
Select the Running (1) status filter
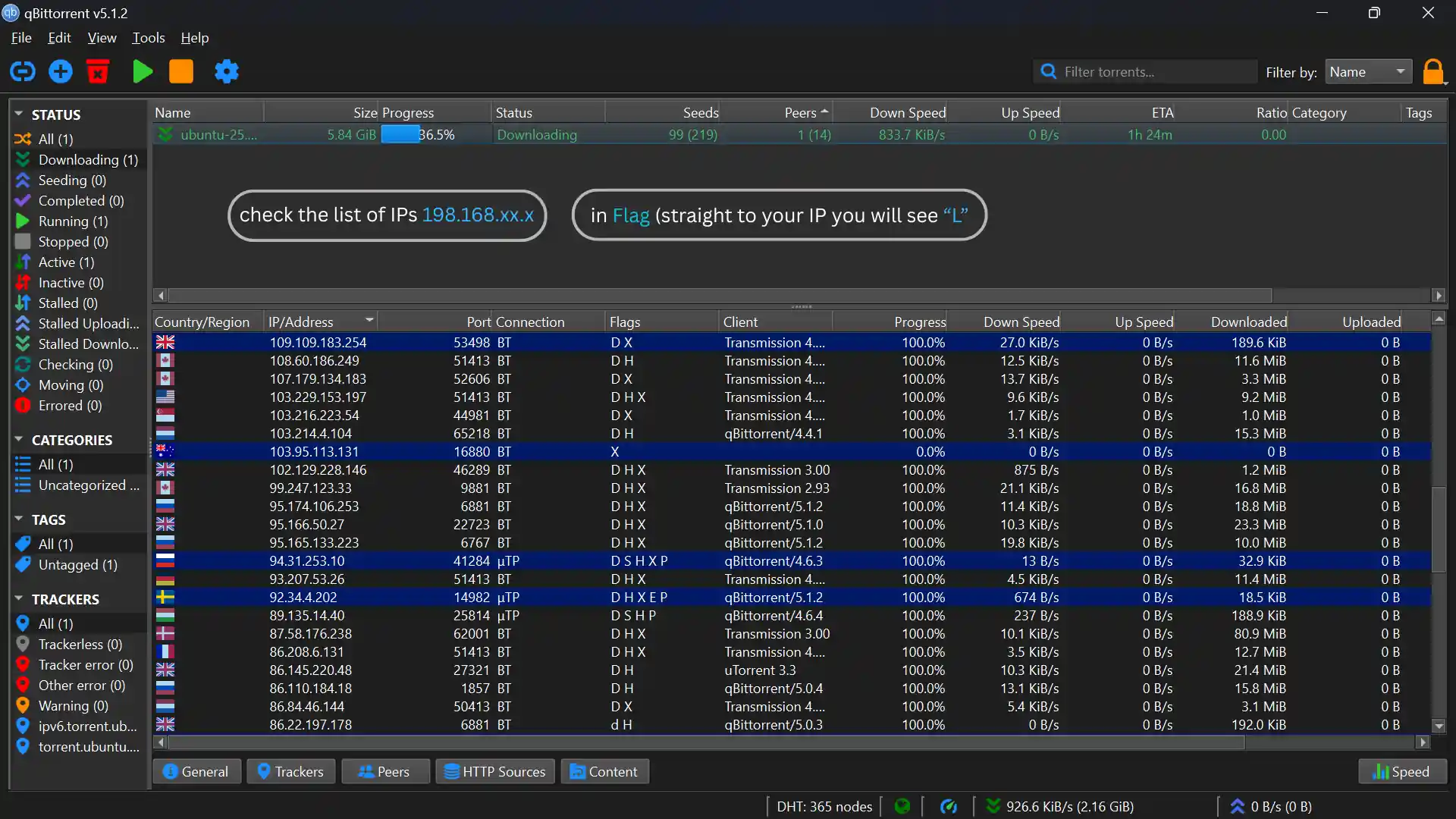pyautogui.click(x=78, y=221)
